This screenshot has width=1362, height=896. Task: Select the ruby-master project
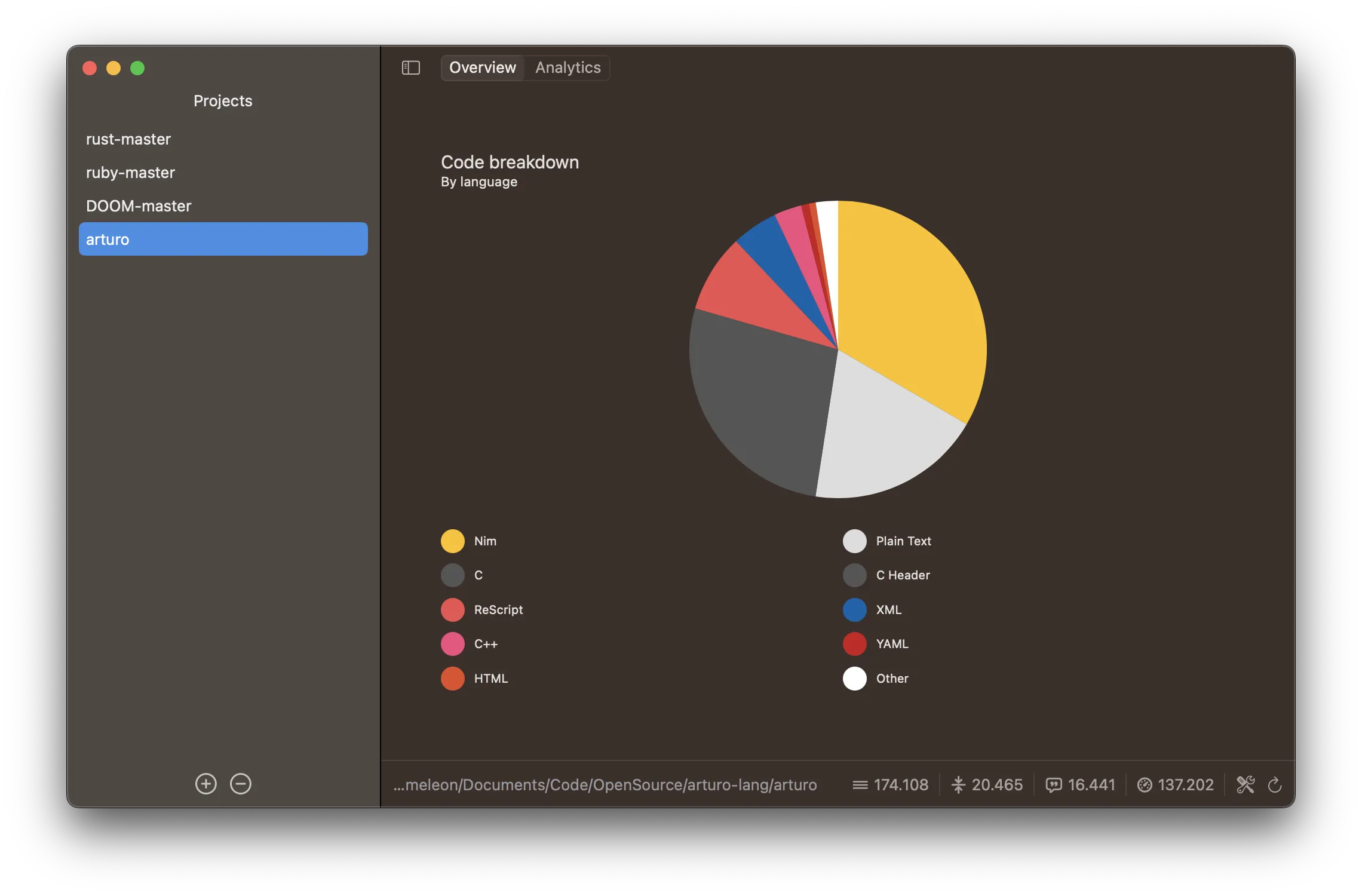coord(130,173)
